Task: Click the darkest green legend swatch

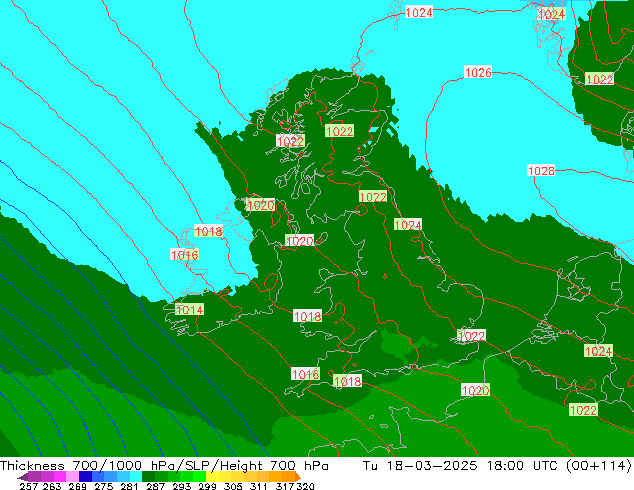Action: click(x=148, y=476)
